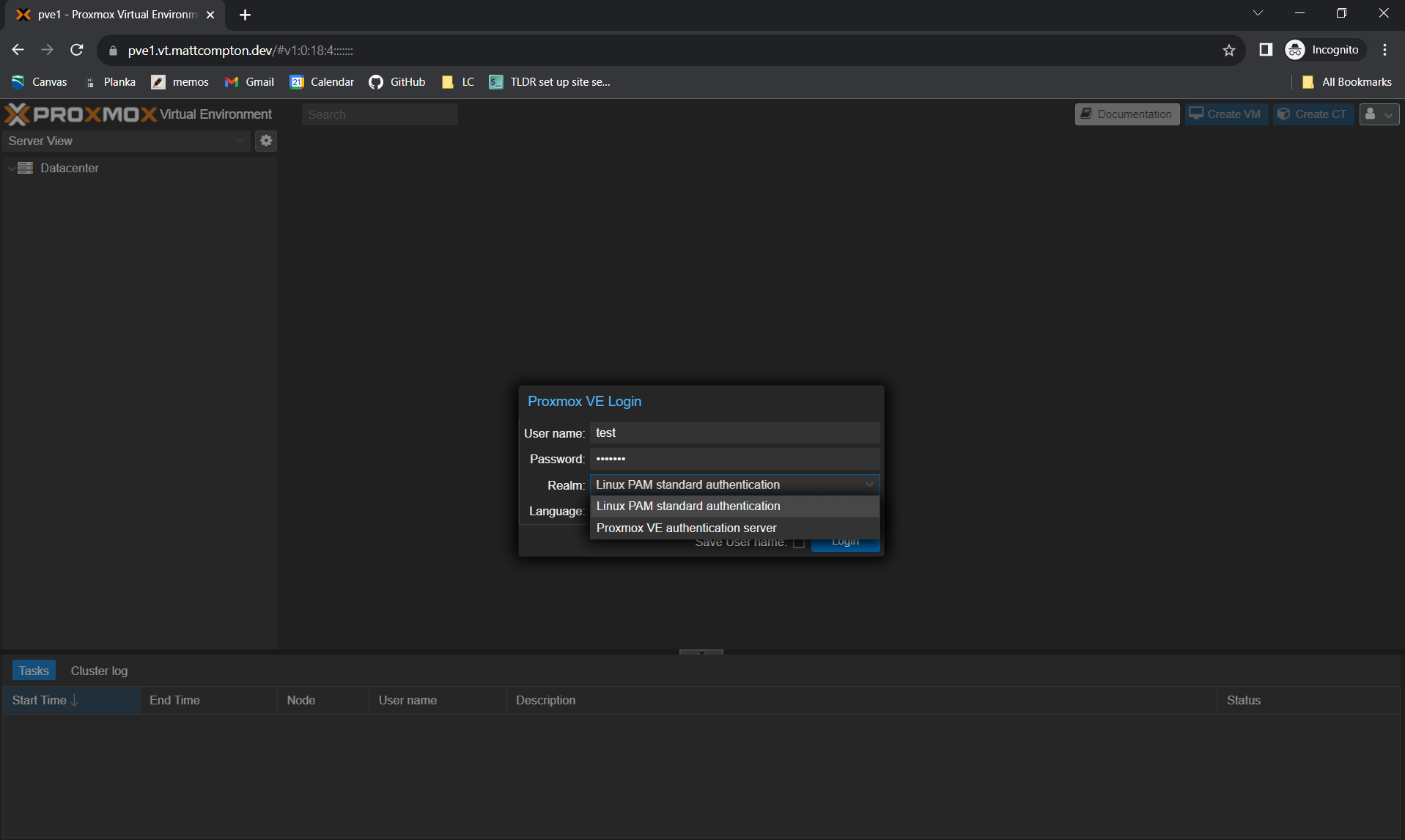Image resolution: width=1405 pixels, height=840 pixels.
Task: Open the Calendar bookmark
Action: (322, 82)
